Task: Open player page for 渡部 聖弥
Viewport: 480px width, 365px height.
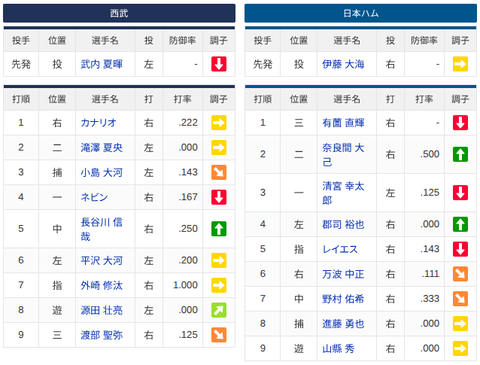Action: 102,335
